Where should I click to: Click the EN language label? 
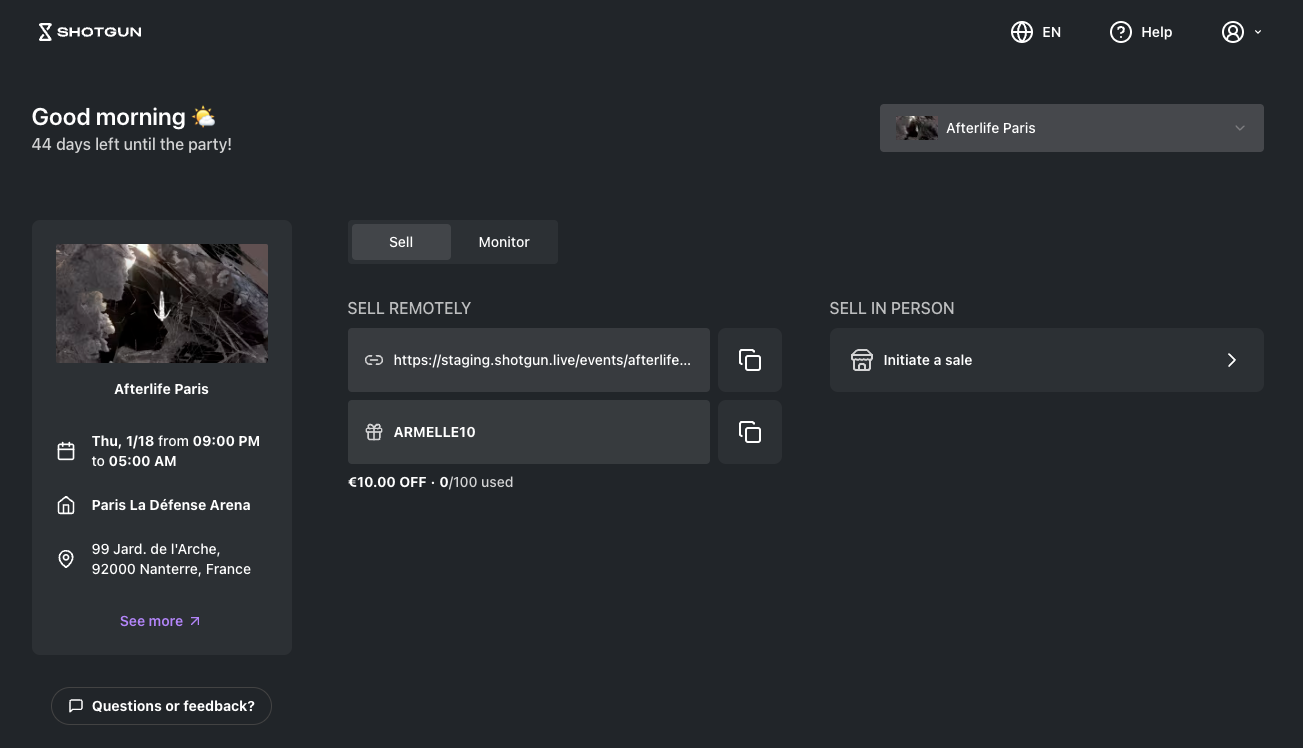click(x=1051, y=32)
